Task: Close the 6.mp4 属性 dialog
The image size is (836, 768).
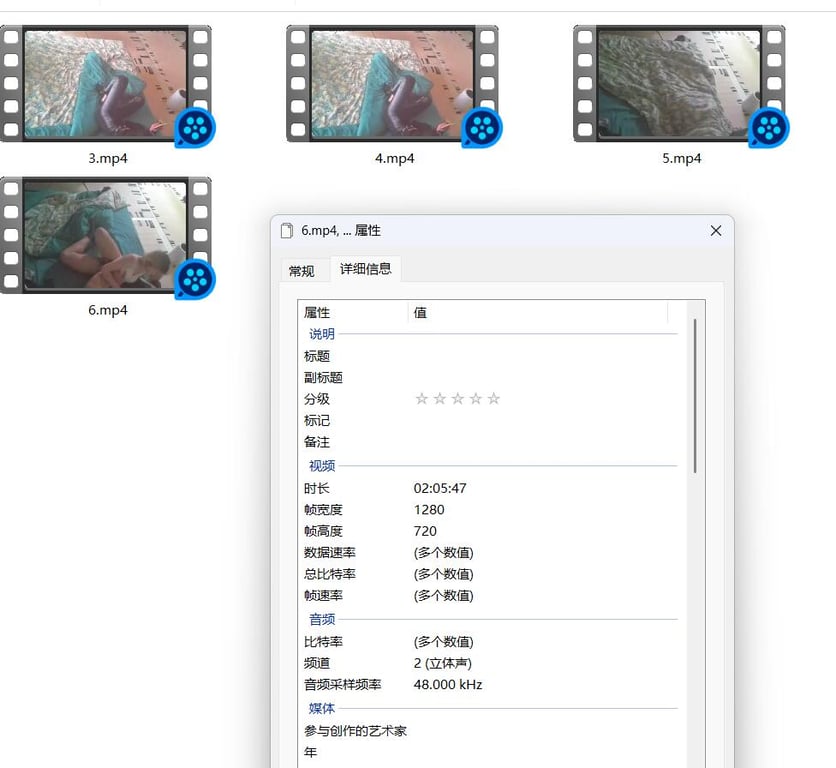Action: pyautogui.click(x=716, y=230)
